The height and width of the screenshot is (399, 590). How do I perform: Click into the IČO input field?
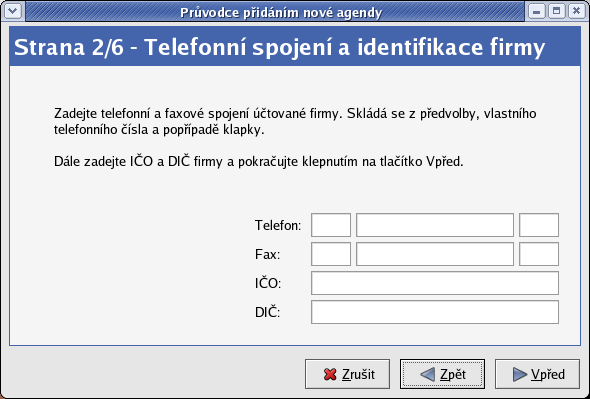[x=435, y=283]
